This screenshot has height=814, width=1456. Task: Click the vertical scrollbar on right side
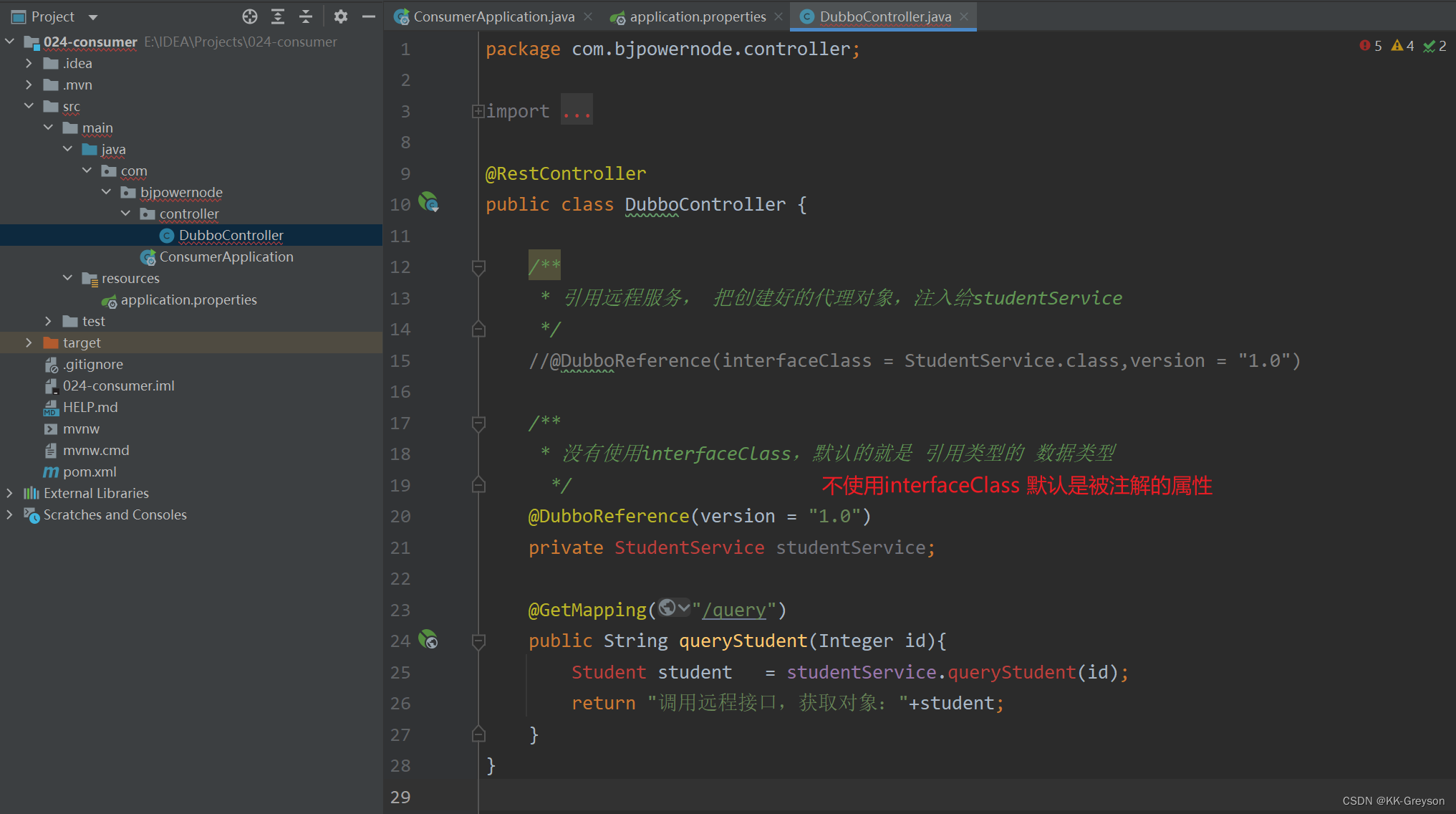point(1449,400)
